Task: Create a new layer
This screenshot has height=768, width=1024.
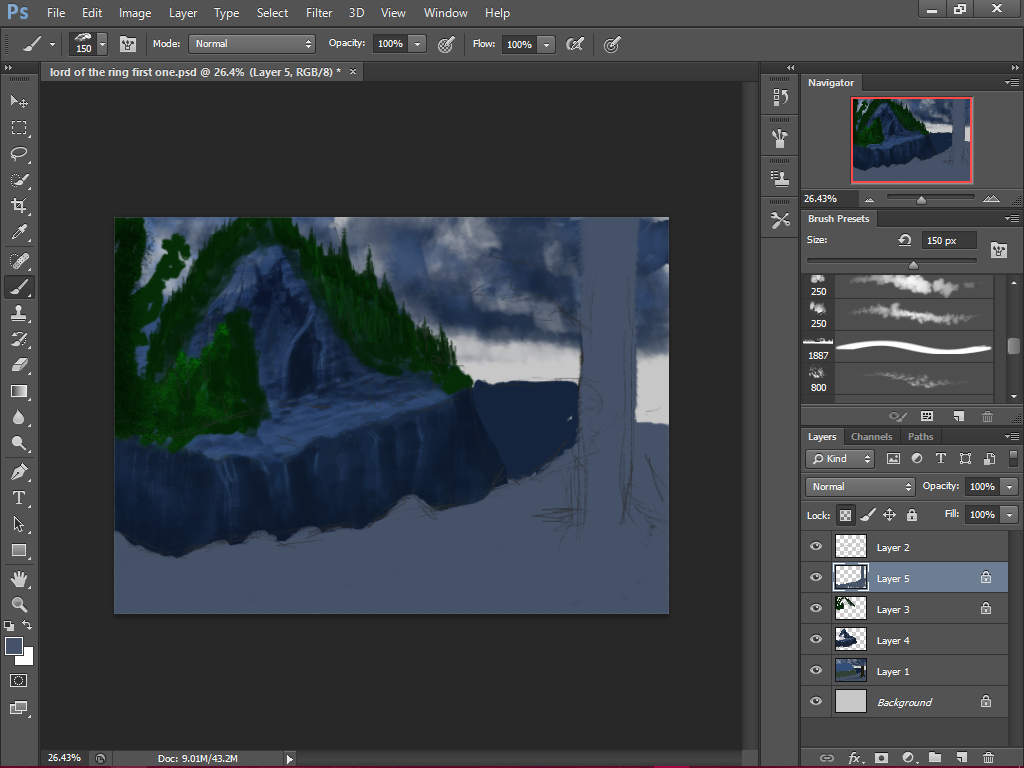Action: point(961,758)
